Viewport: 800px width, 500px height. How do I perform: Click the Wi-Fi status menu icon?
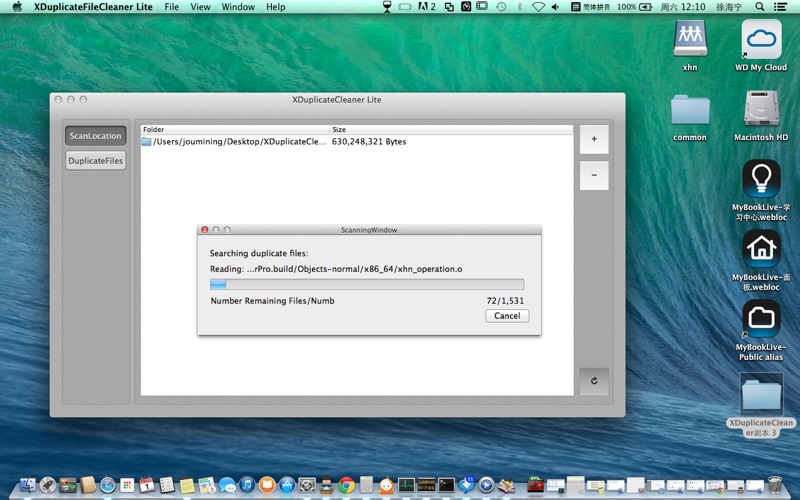[x=538, y=7]
